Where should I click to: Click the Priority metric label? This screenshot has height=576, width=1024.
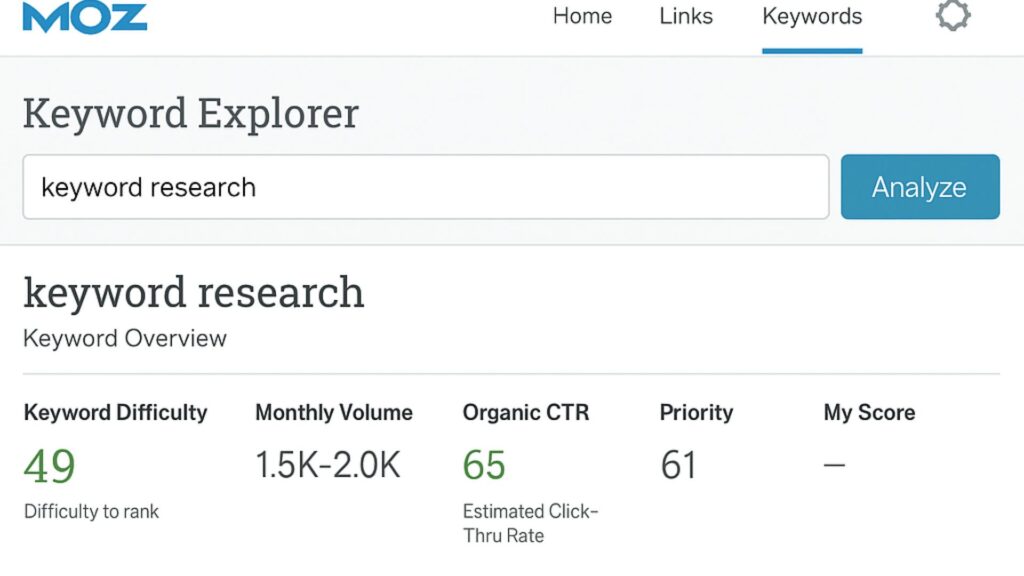click(x=696, y=412)
